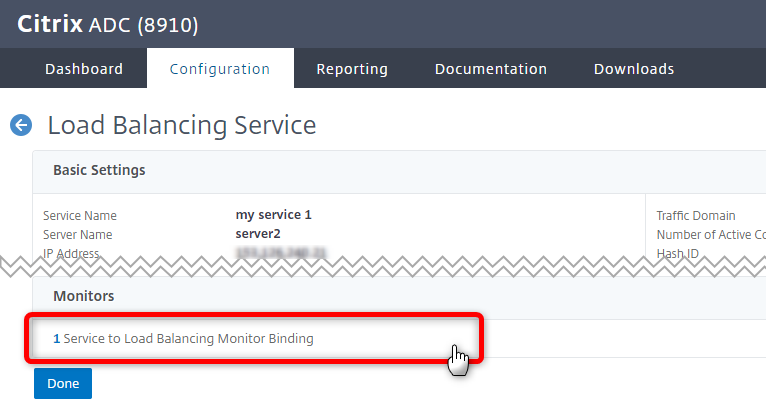Viewport: 766px width, 419px height.
Task: Go to the Downloads tab
Action: (634, 69)
